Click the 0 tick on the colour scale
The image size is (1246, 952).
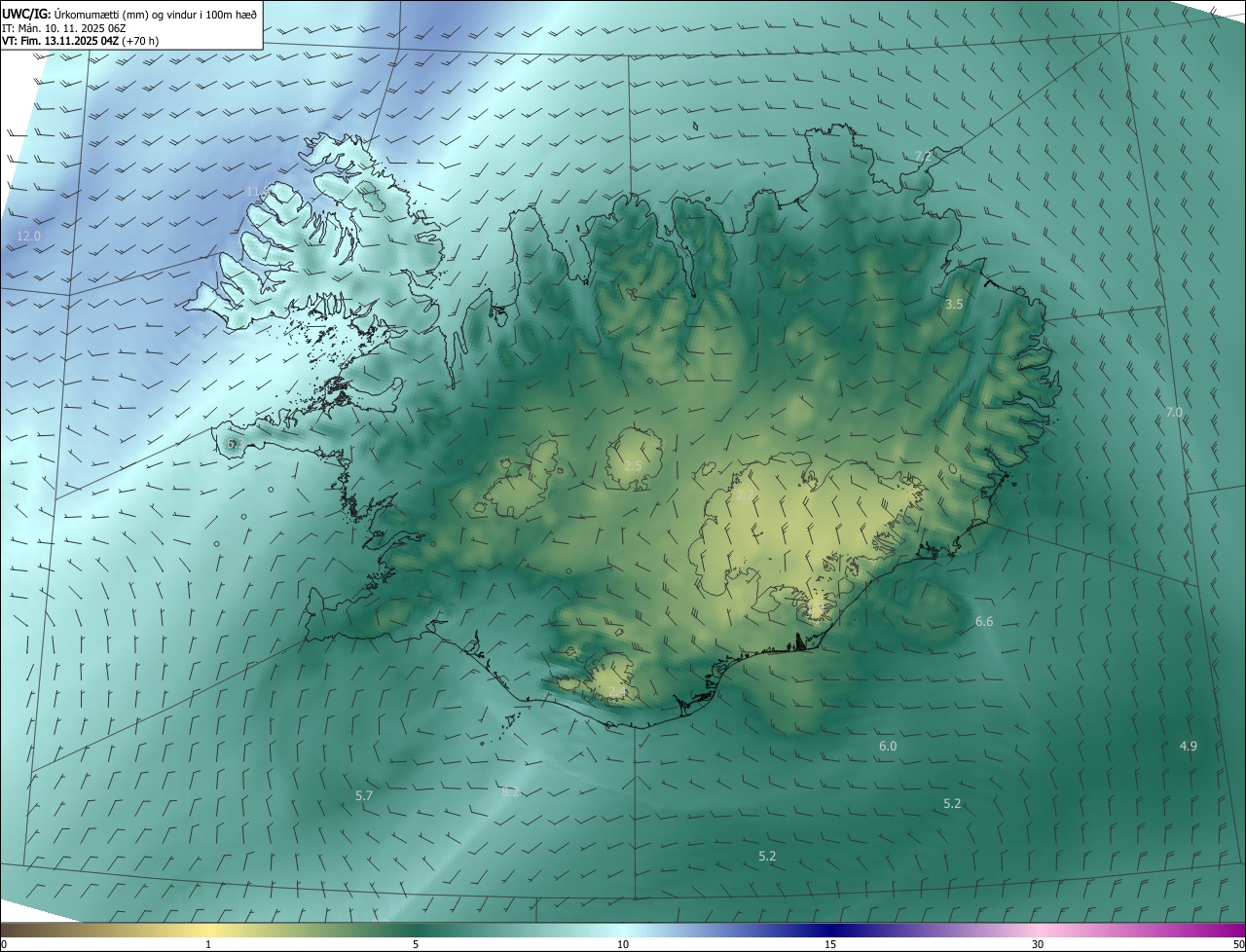4,944
